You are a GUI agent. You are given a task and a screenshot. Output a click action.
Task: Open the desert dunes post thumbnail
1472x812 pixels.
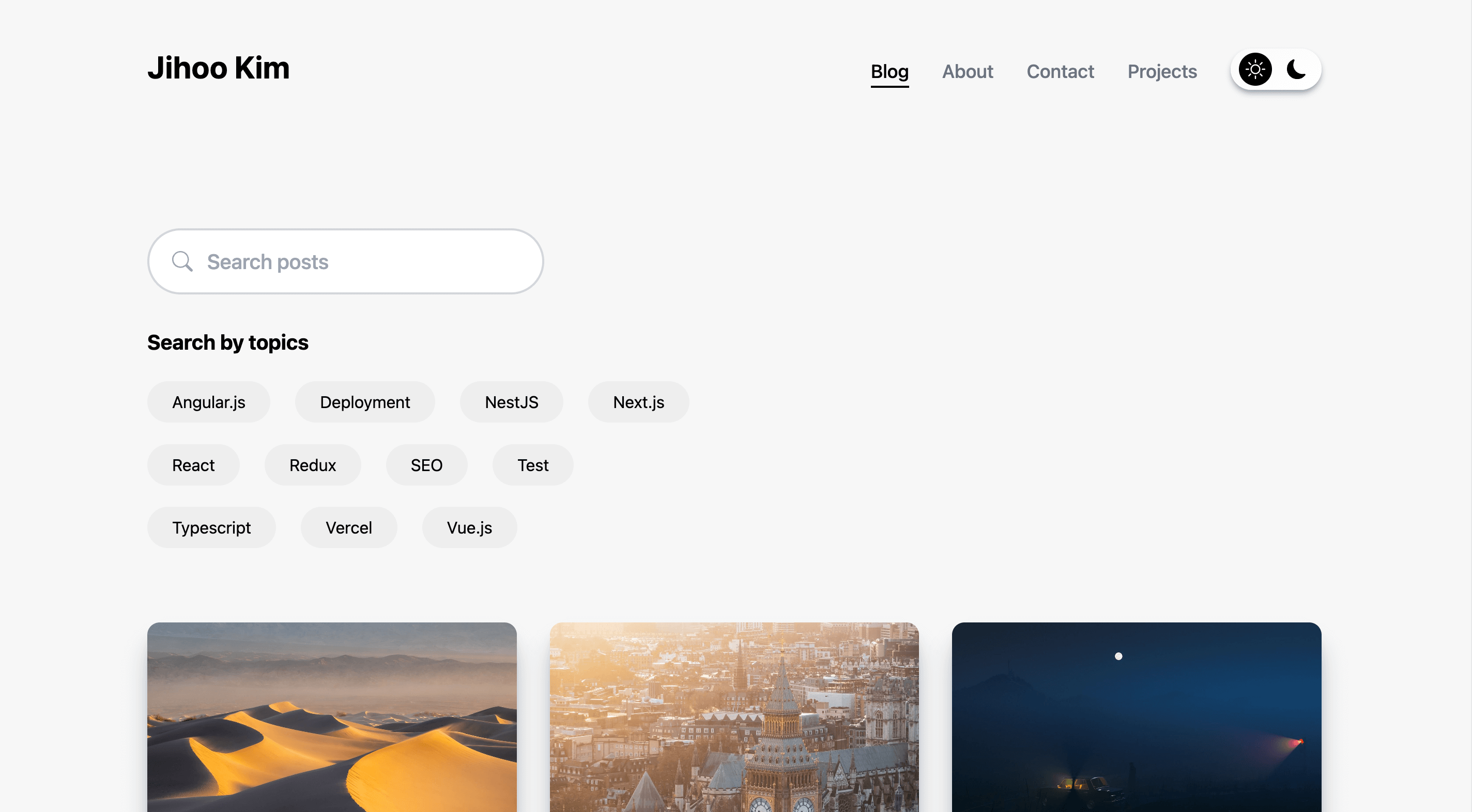coord(331,716)
